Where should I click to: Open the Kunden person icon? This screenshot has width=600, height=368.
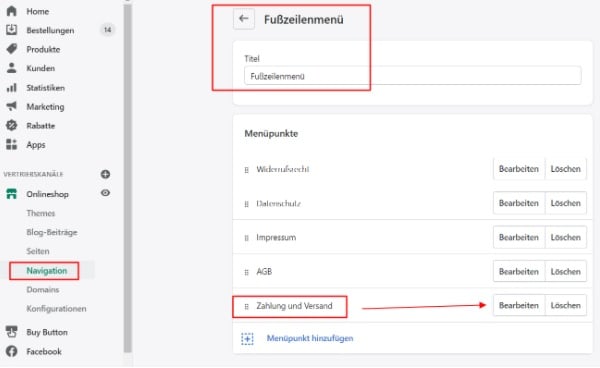(11, 68)
